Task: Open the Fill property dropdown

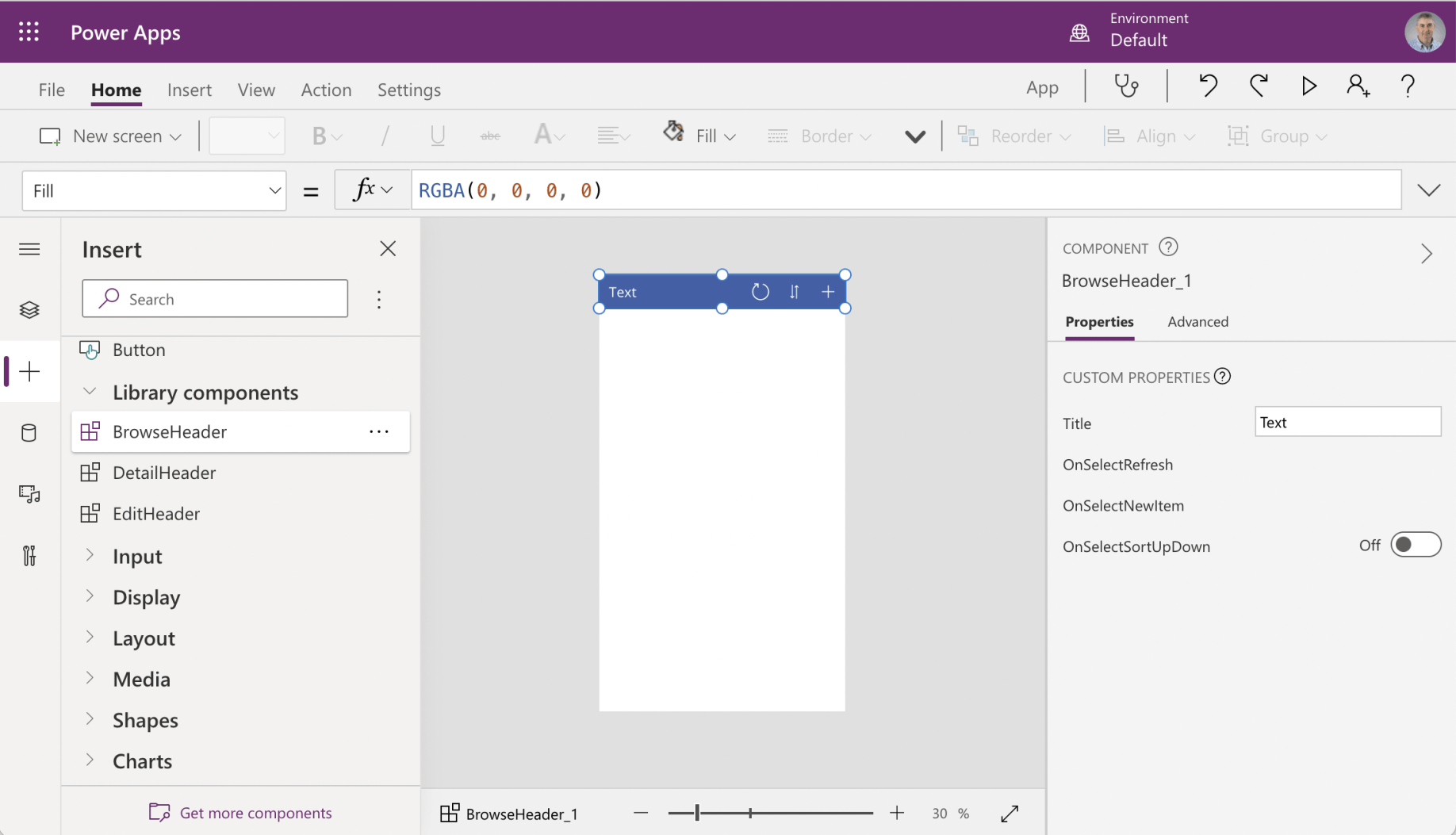Action: coord(154,190)
